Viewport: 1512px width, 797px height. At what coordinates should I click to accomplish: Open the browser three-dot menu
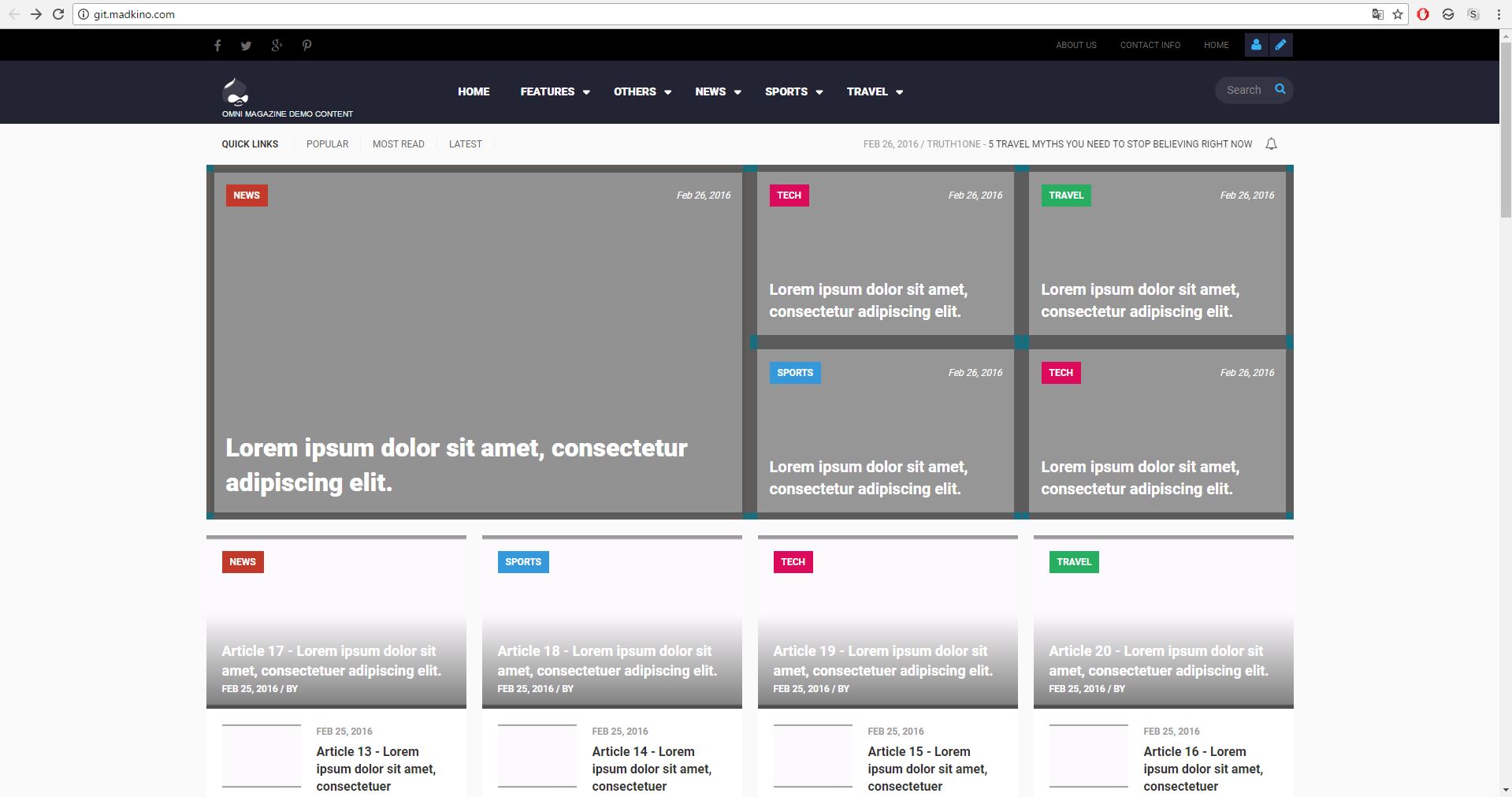(x=1499, y=14)
